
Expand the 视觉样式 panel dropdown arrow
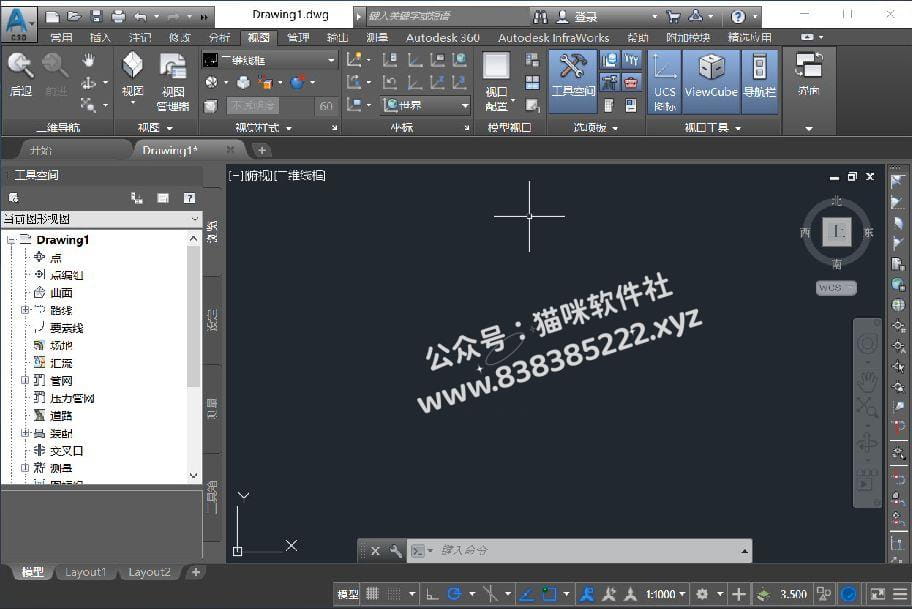[x=289, y=128]
